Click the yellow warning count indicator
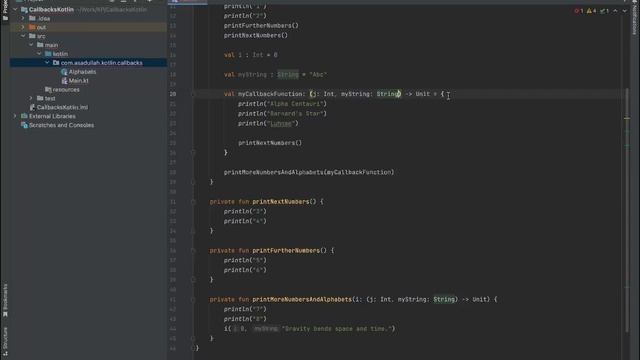This screenshot has height=360, width=640. [591, 11]
